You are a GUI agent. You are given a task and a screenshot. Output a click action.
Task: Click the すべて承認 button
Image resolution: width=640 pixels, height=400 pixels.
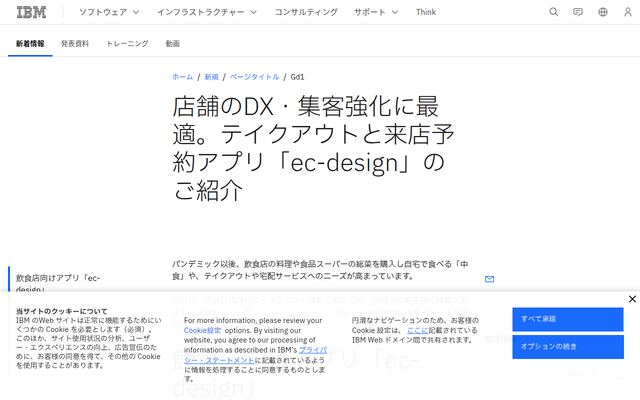568,319
